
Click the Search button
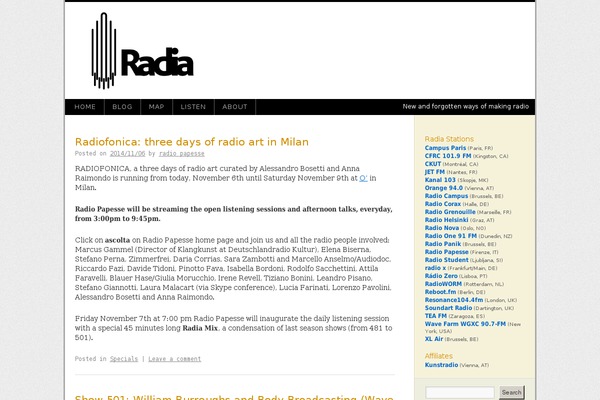point(512,392)
